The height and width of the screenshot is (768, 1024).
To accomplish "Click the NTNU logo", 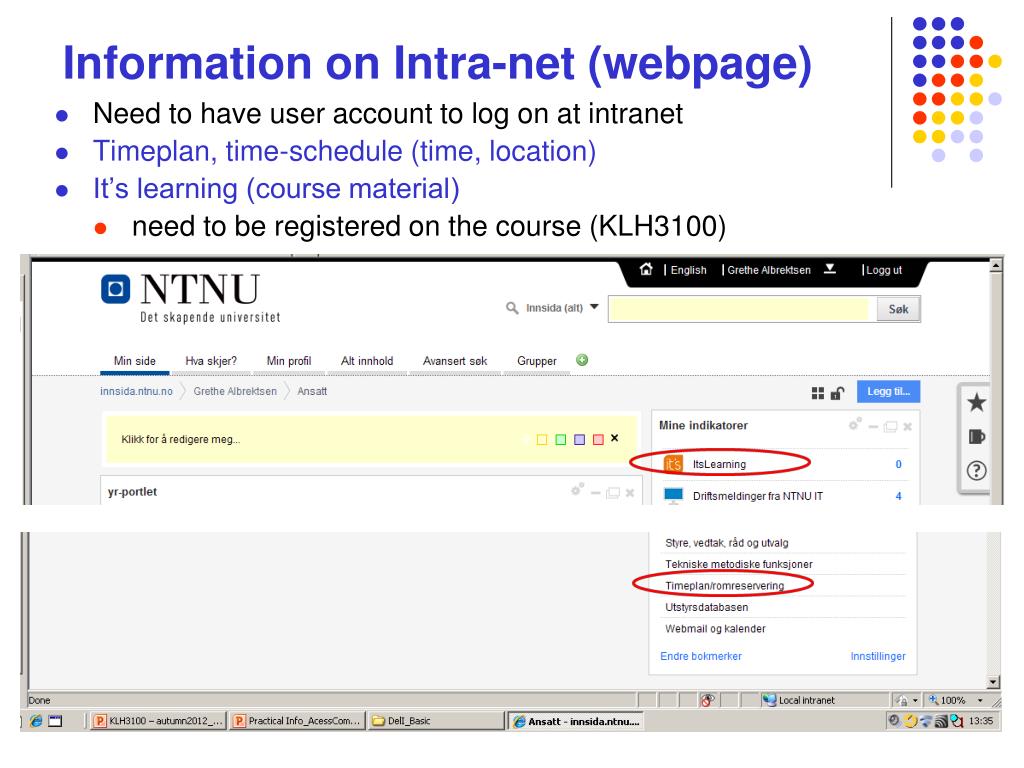I will (x=191, y=298).
